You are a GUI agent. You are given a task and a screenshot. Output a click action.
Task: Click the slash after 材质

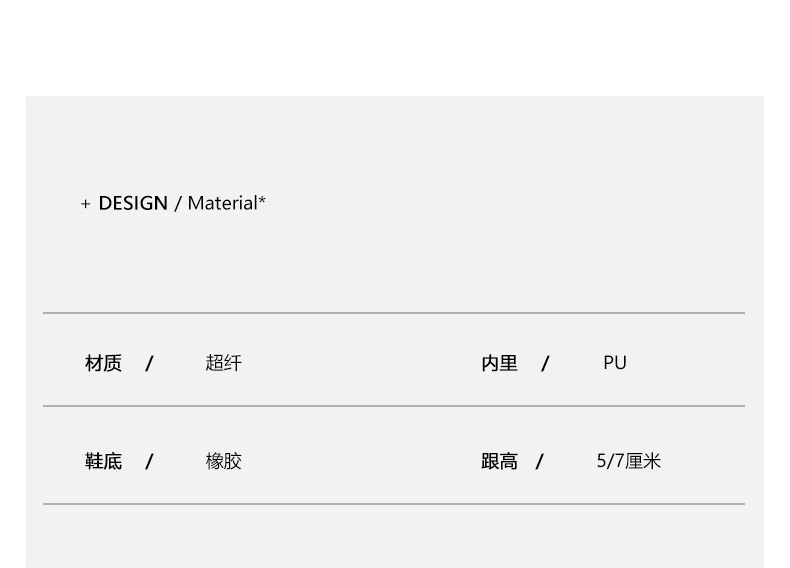(149, 363)
